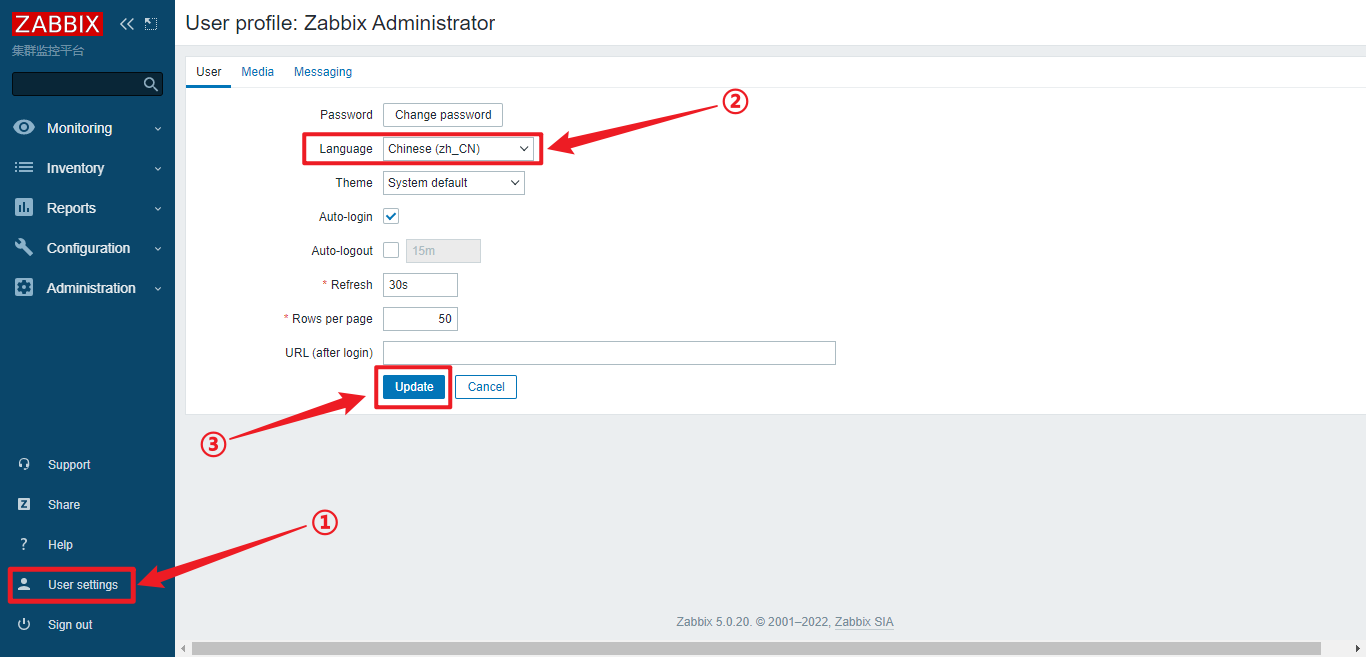Click the search magnifier icon
The height and width of the screenshot is (657, 1366).
coord(151,84)
